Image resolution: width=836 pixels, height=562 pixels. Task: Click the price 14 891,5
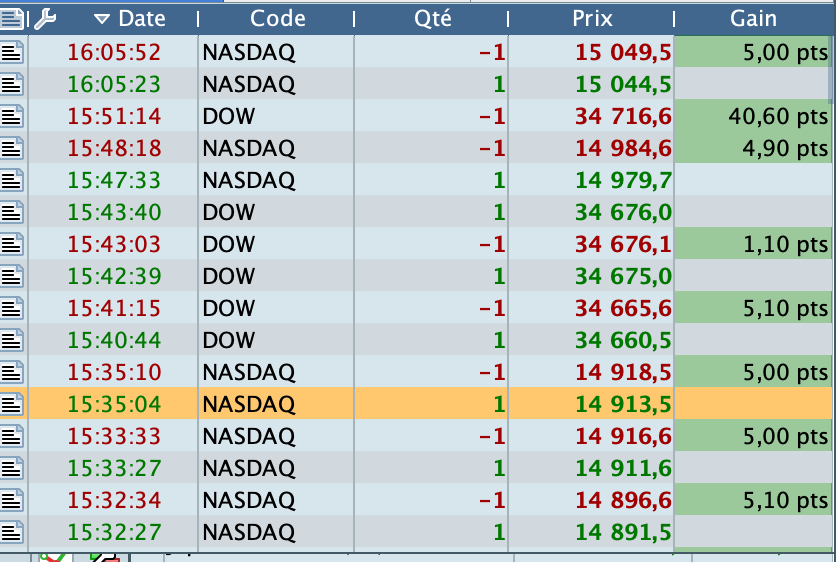(623, 532)
